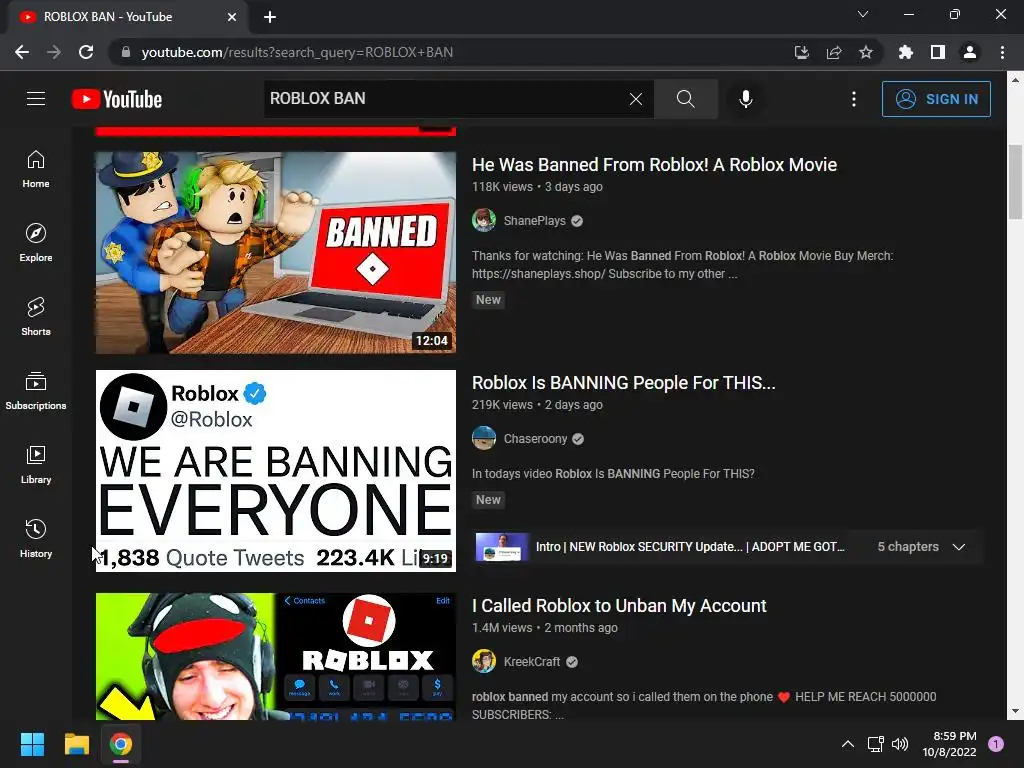The image size is (1024, 768).
Task: Click the magnifier search button
Action: (686, 99)
